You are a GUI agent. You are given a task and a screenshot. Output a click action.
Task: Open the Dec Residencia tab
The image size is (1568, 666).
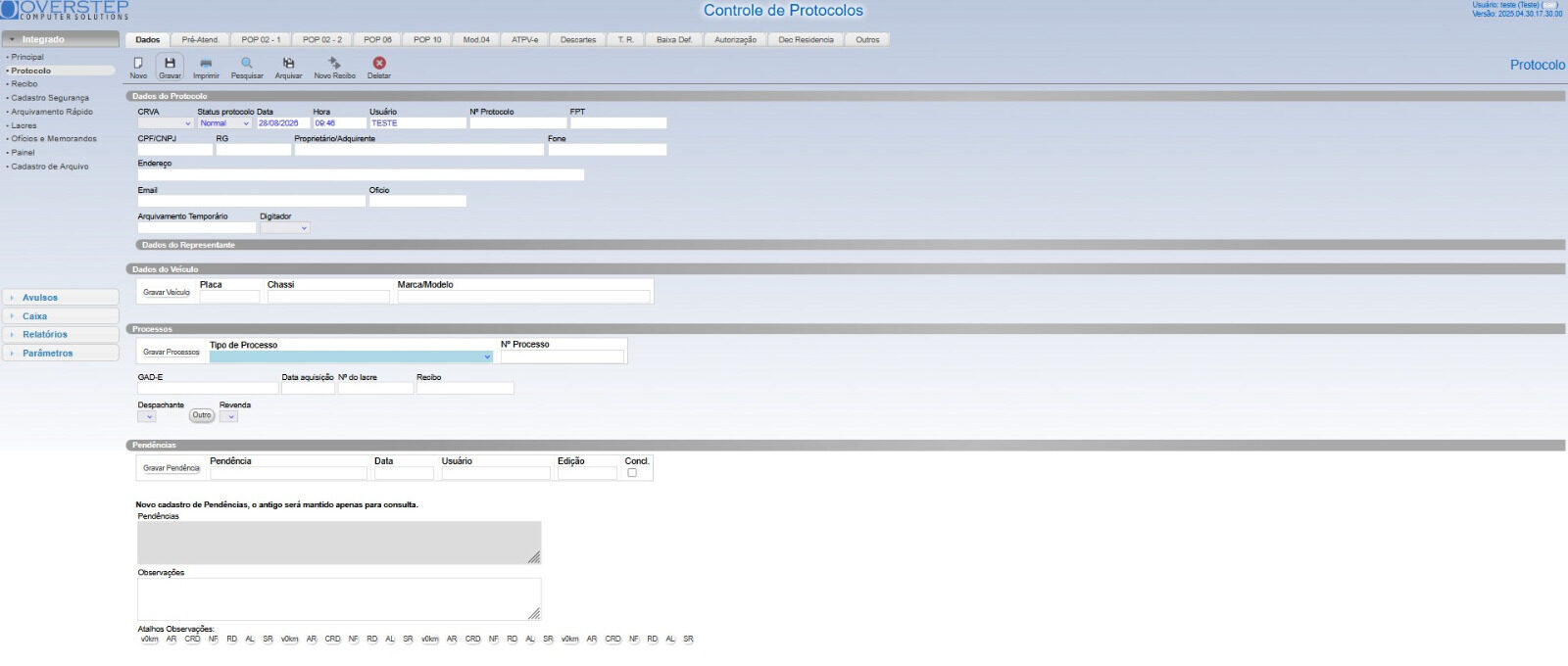pyautogui.click(x=806, y=40)
